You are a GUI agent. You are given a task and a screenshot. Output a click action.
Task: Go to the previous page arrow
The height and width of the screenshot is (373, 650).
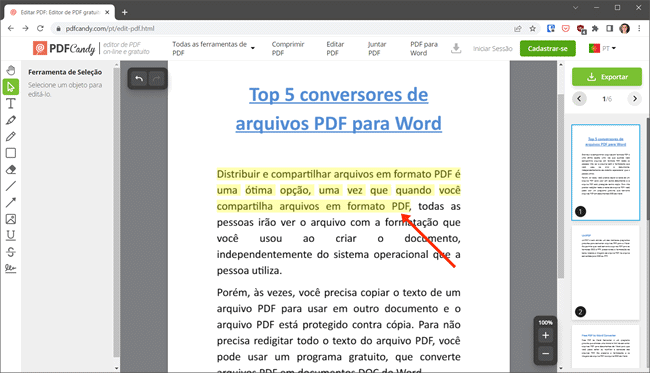coord(579,99)
